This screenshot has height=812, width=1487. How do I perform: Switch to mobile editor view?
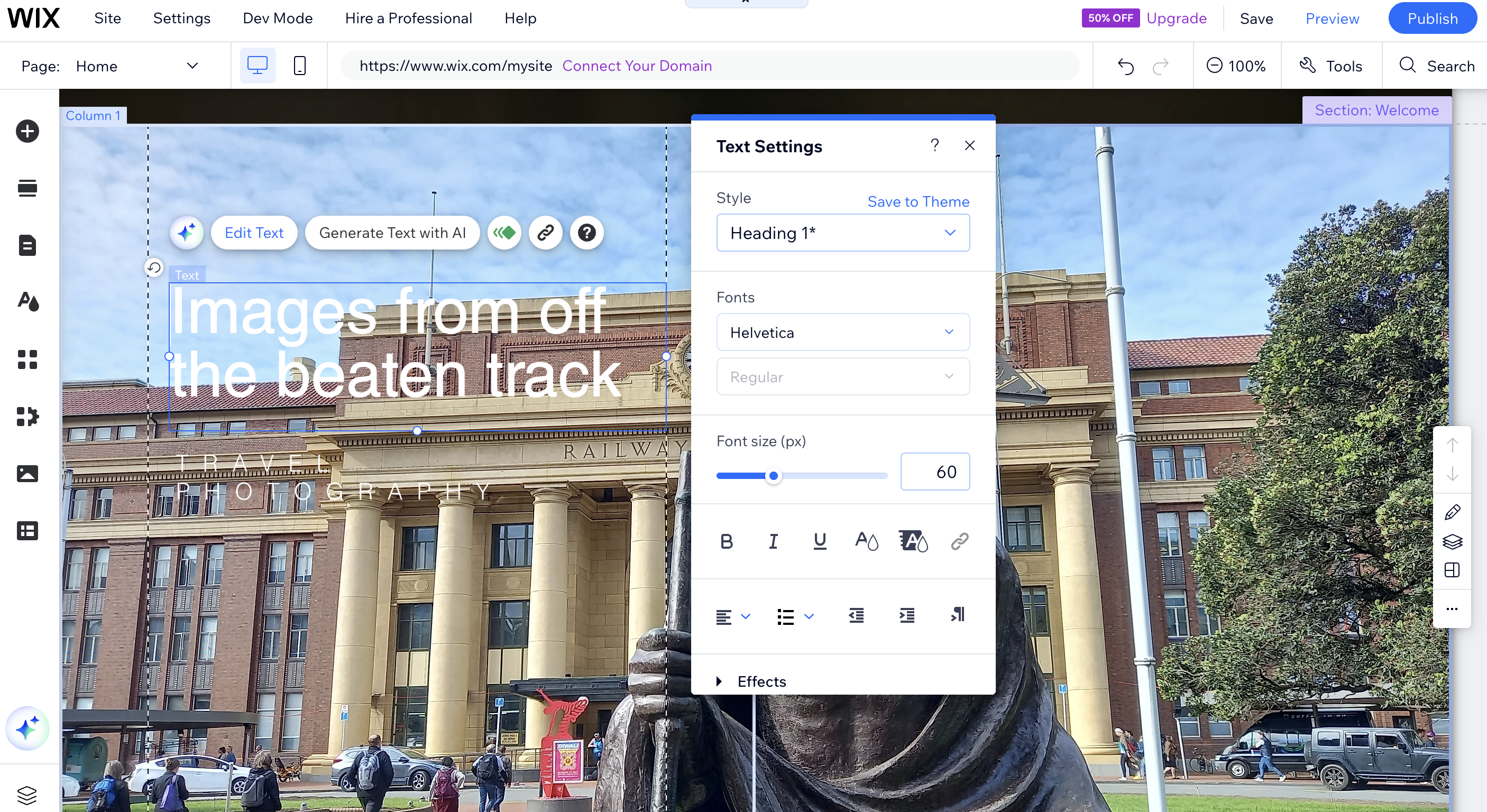pyautogui.click(x=300, y=65)
